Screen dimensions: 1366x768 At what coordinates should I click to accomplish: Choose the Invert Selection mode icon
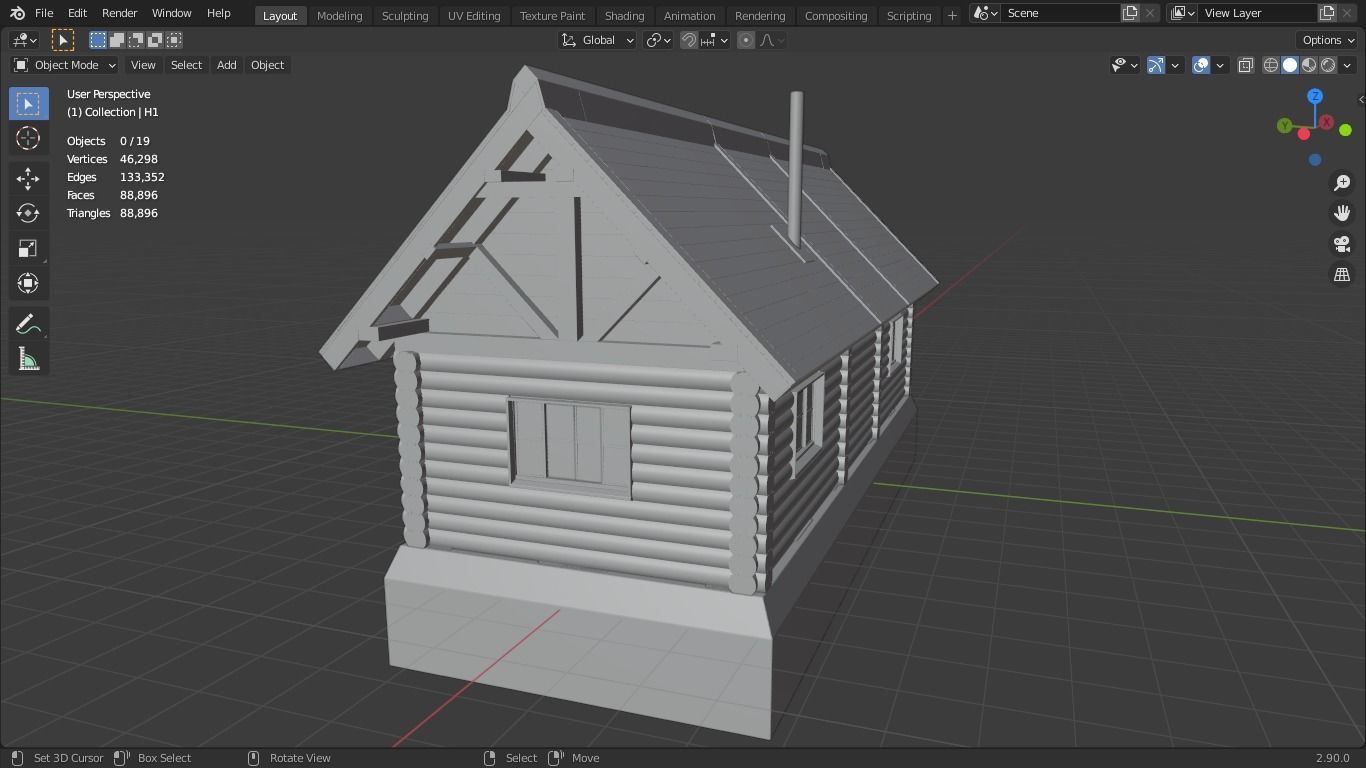[x=155, y=40]
